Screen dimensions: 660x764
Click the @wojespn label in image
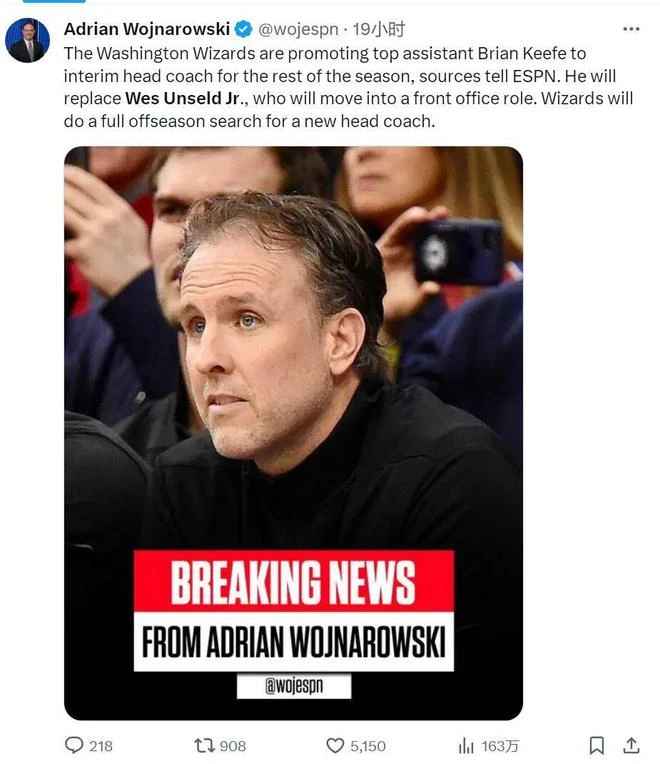[294, 686]
